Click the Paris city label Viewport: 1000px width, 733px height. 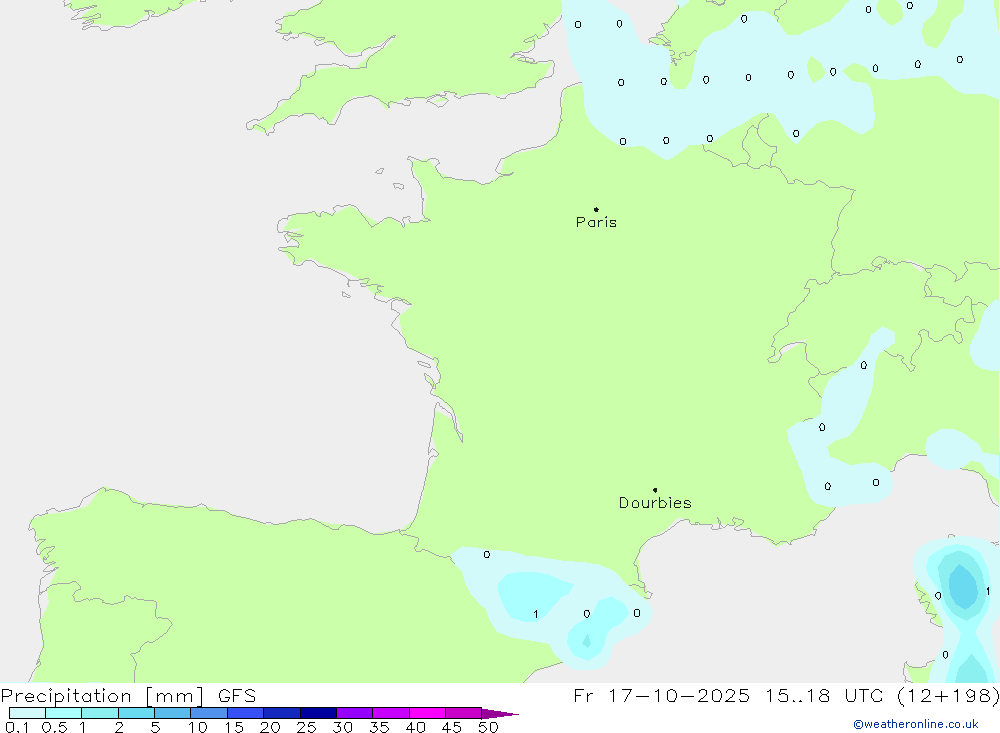(x=596, y=222)
